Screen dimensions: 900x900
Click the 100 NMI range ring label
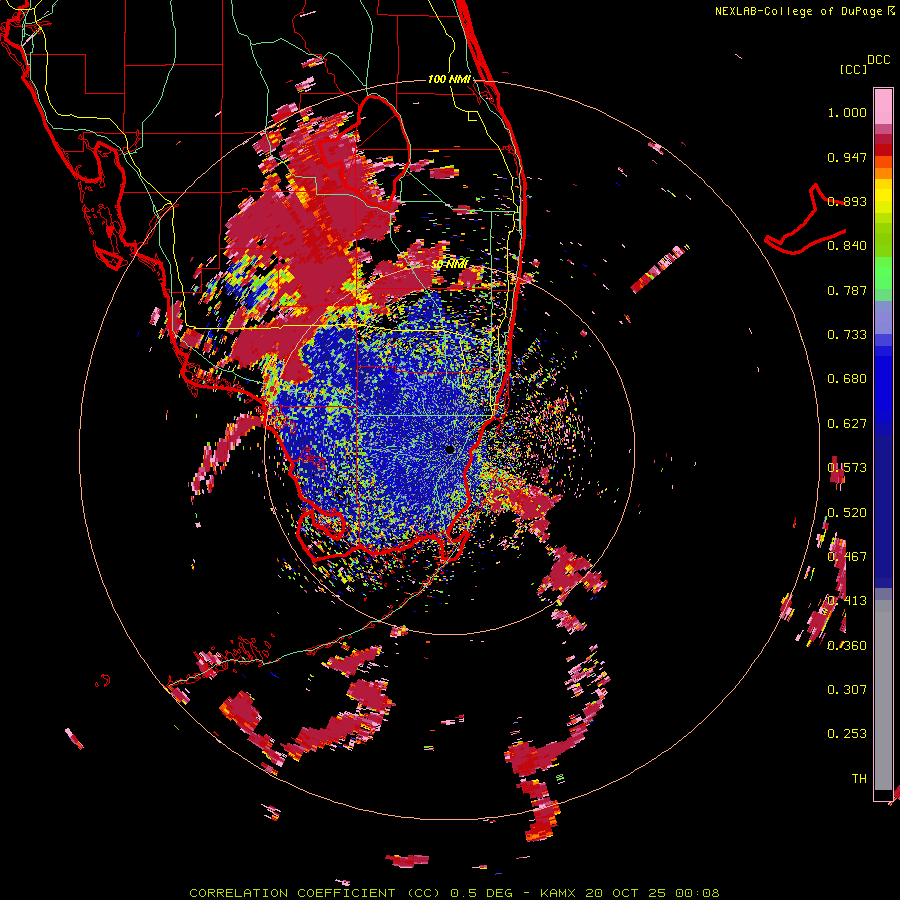point(449,79)
